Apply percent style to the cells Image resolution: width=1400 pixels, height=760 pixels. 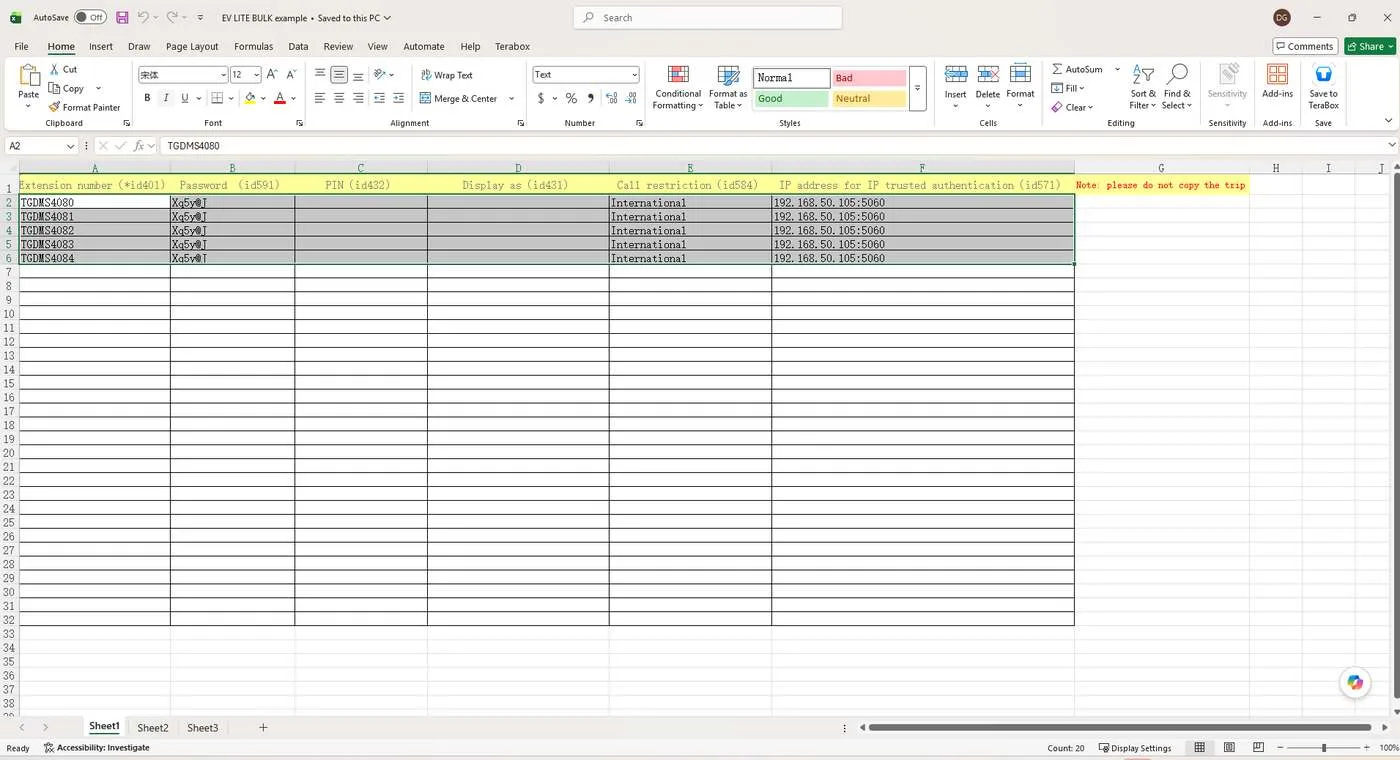[571, 98]
